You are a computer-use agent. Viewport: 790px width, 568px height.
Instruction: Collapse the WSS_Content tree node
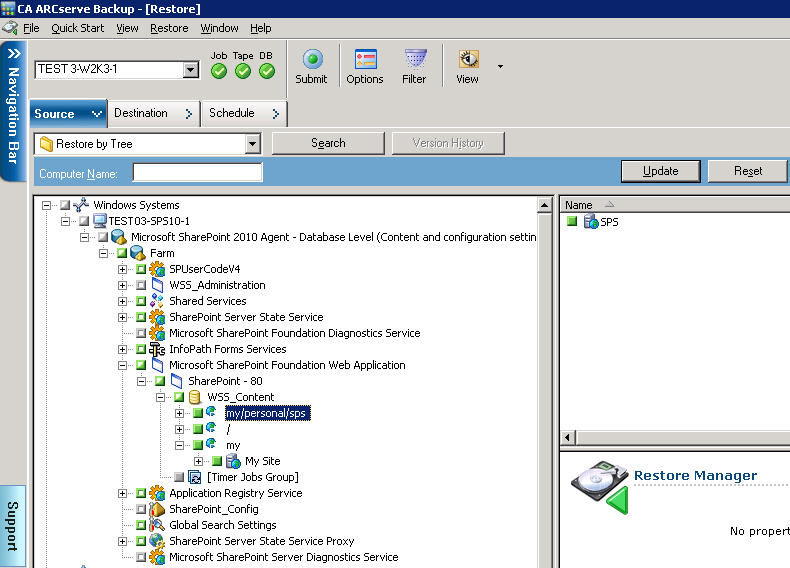pyautogui.click(x=161, y=397)
